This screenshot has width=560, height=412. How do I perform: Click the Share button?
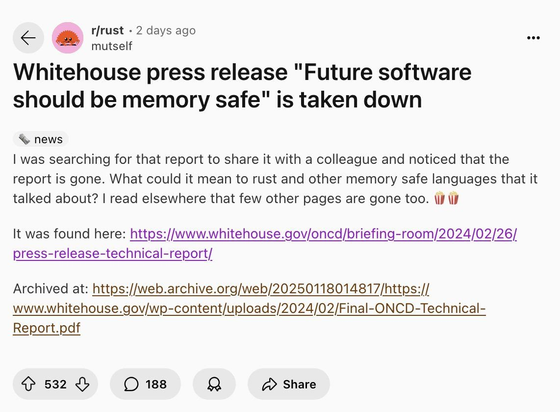coord(289,384)
